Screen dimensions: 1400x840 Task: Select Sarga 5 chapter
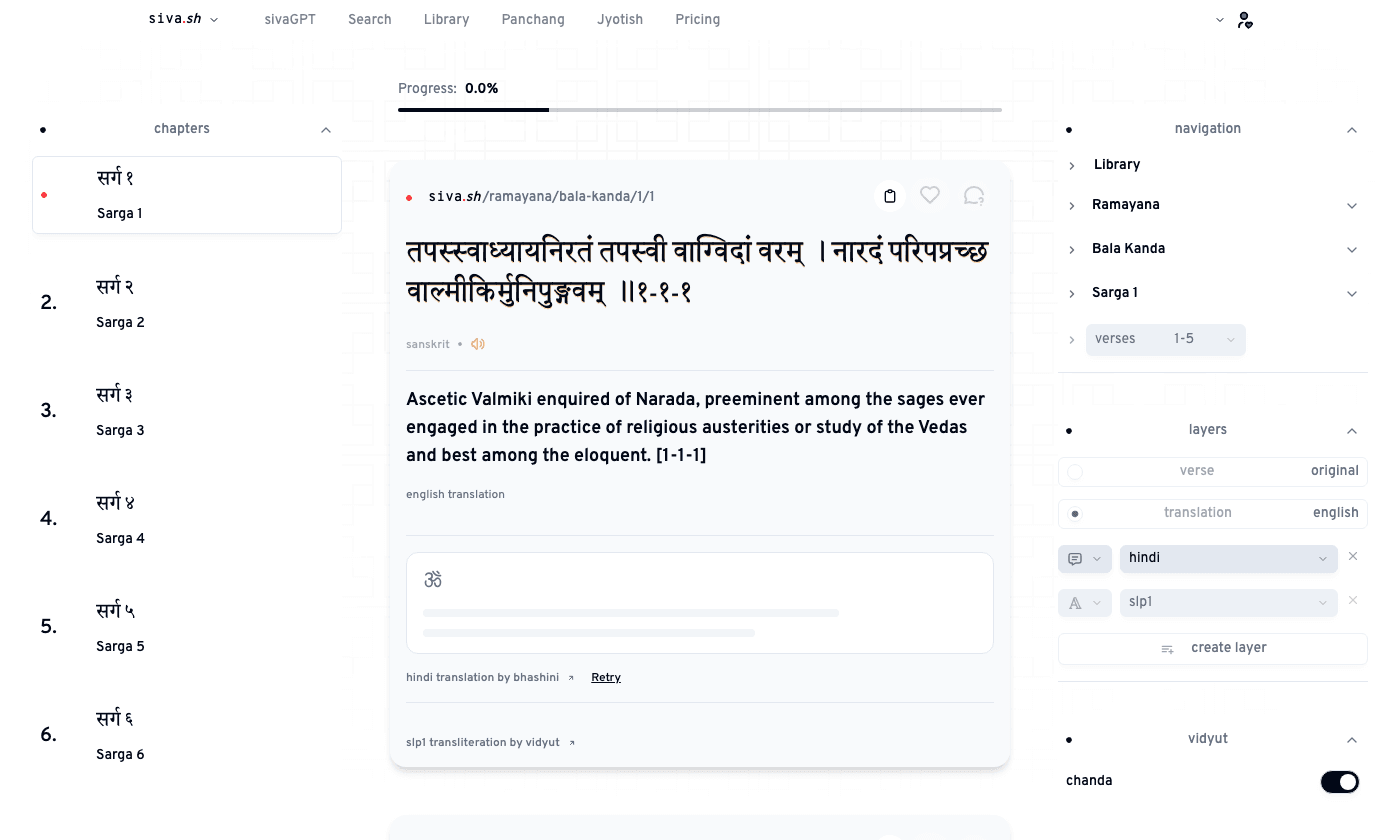[187, 627]
